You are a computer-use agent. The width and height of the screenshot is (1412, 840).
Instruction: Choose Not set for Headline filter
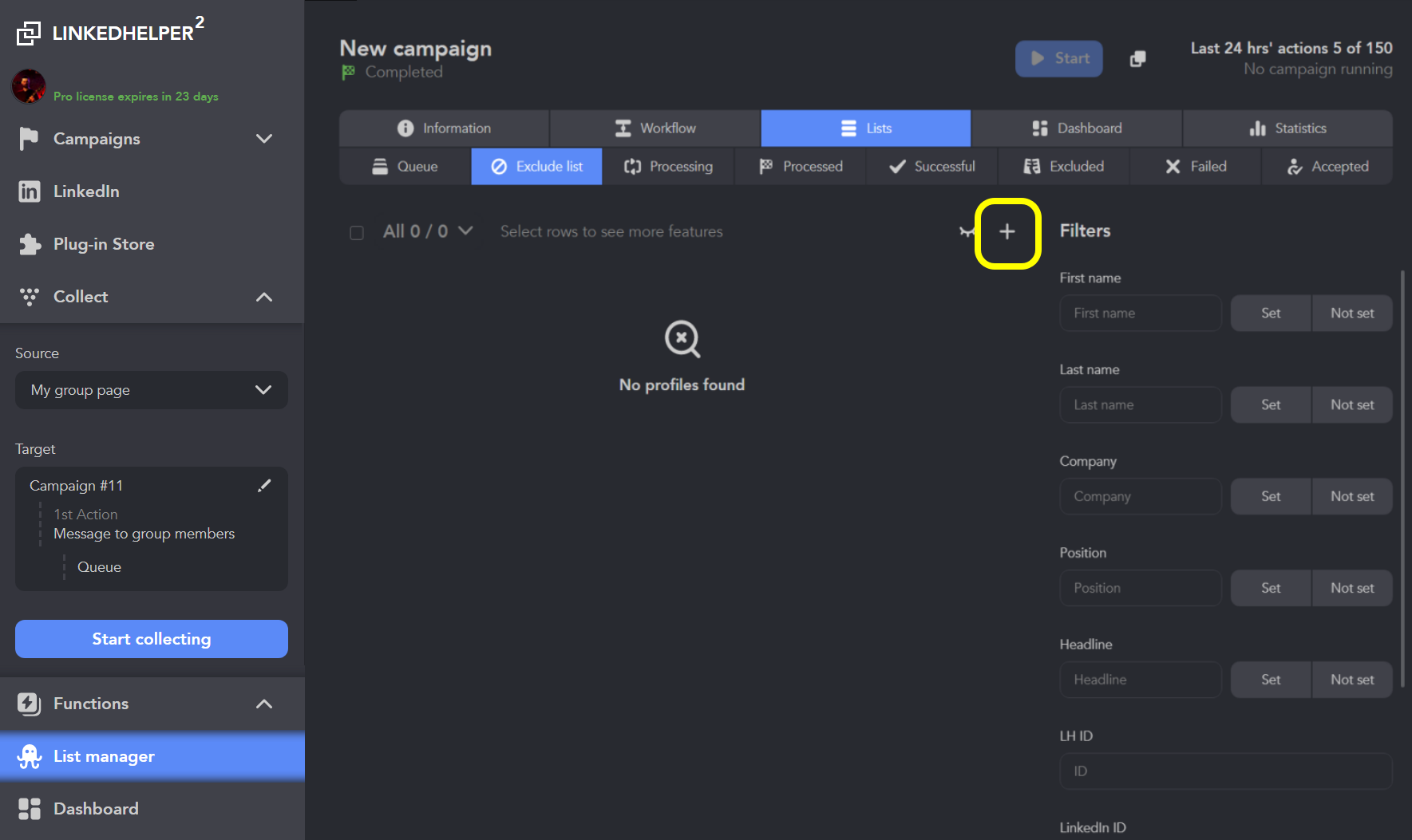click(x=1352, y=680)
